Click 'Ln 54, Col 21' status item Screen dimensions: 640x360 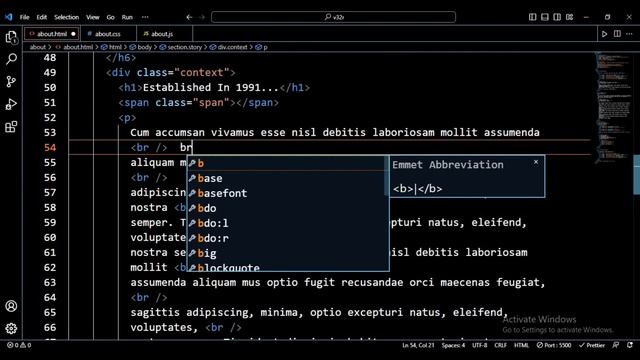coord(418,345)
